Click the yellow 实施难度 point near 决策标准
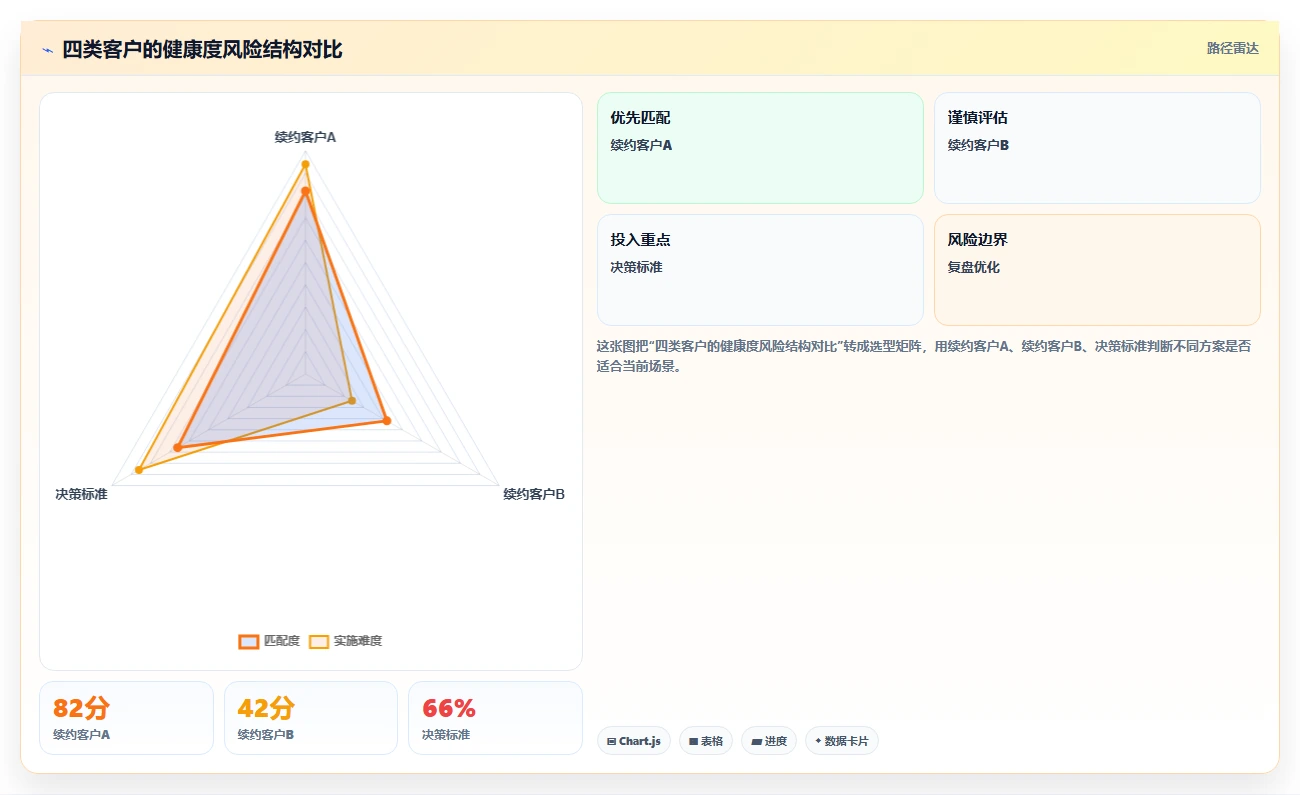 coord(139,470)
